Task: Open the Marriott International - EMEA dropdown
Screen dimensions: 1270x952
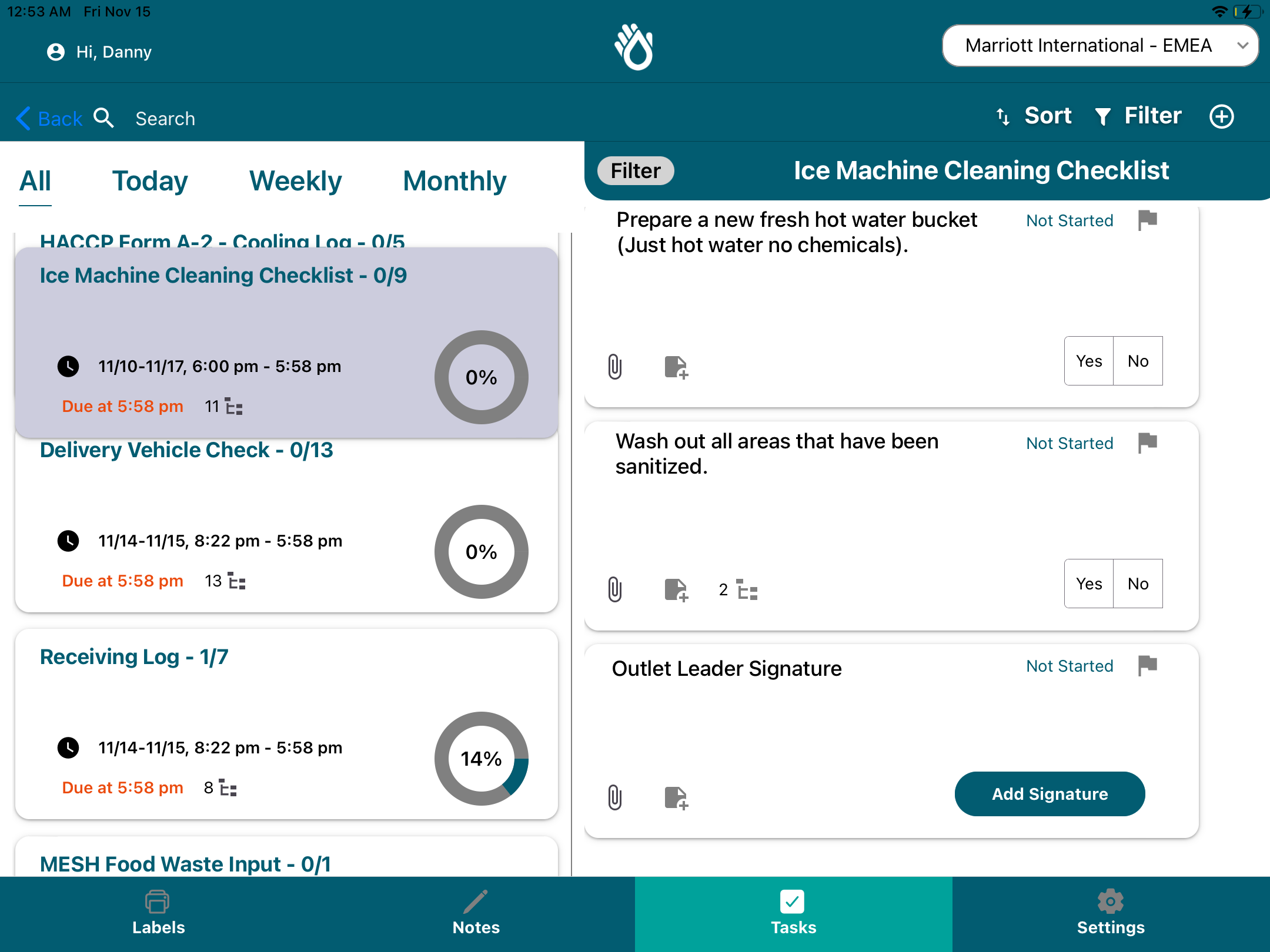Action: click(x=1099, y=46)
